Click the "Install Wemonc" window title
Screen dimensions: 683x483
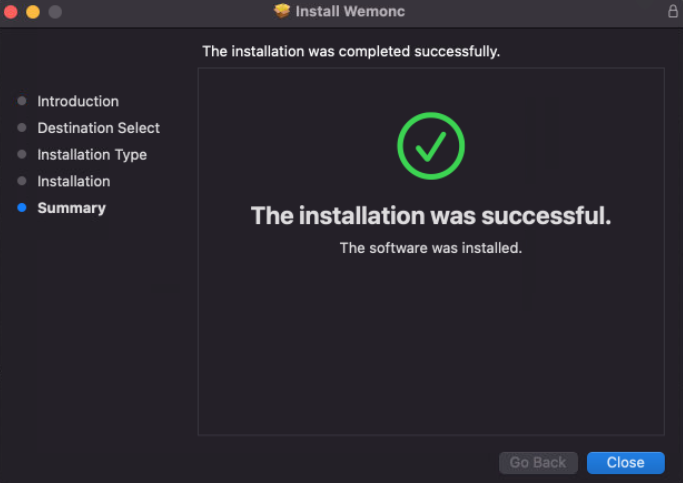[x=350, y=11]
